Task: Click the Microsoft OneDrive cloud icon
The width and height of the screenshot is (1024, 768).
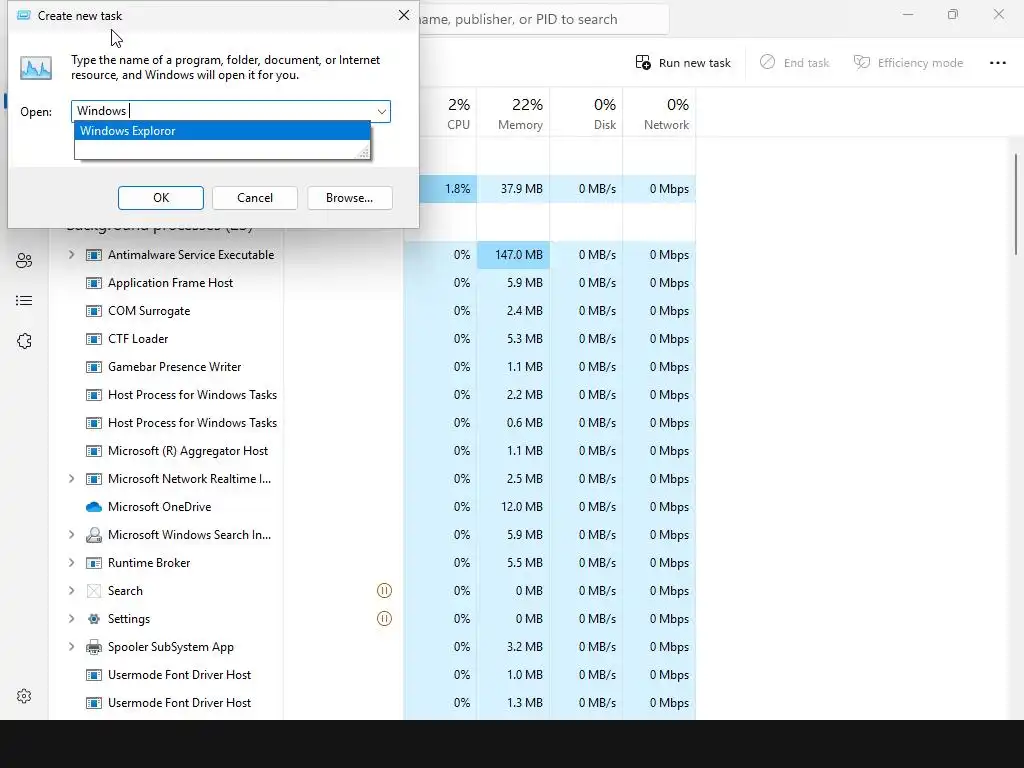Action: tap(94, 507)
